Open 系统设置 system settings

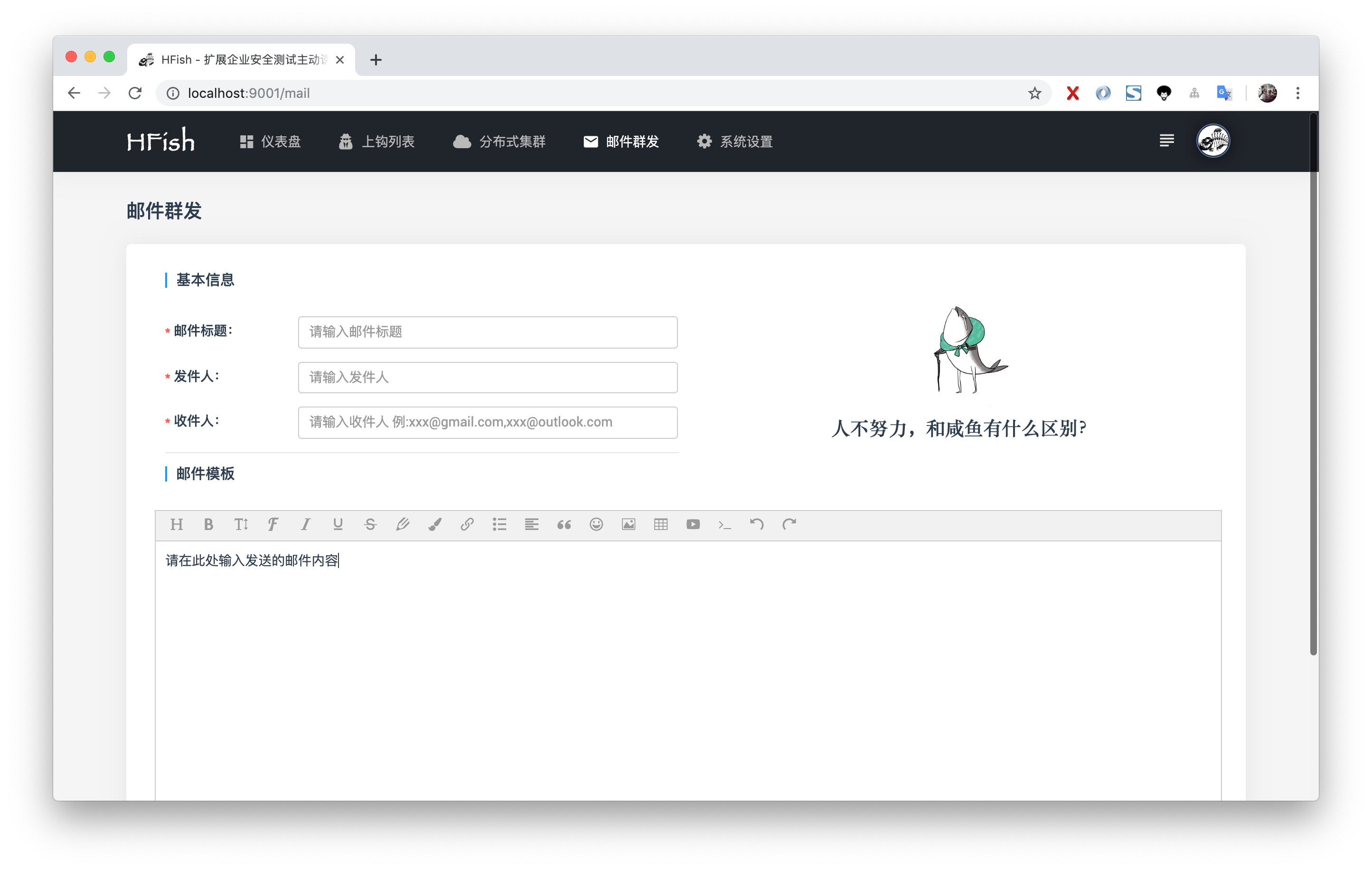click(735, 142)
